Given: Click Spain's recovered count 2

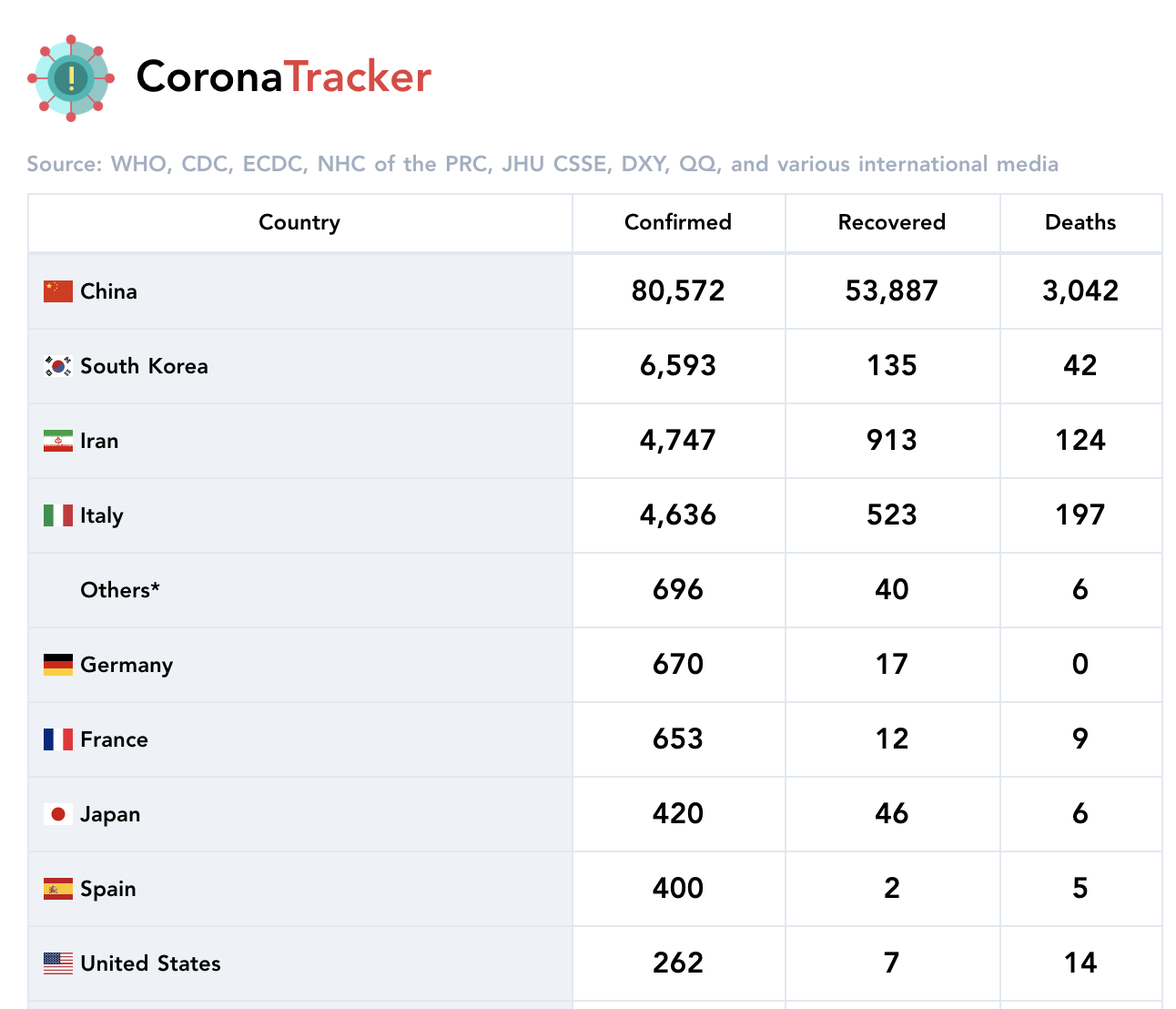Looking at the screenshot, I should coord(892,889).
